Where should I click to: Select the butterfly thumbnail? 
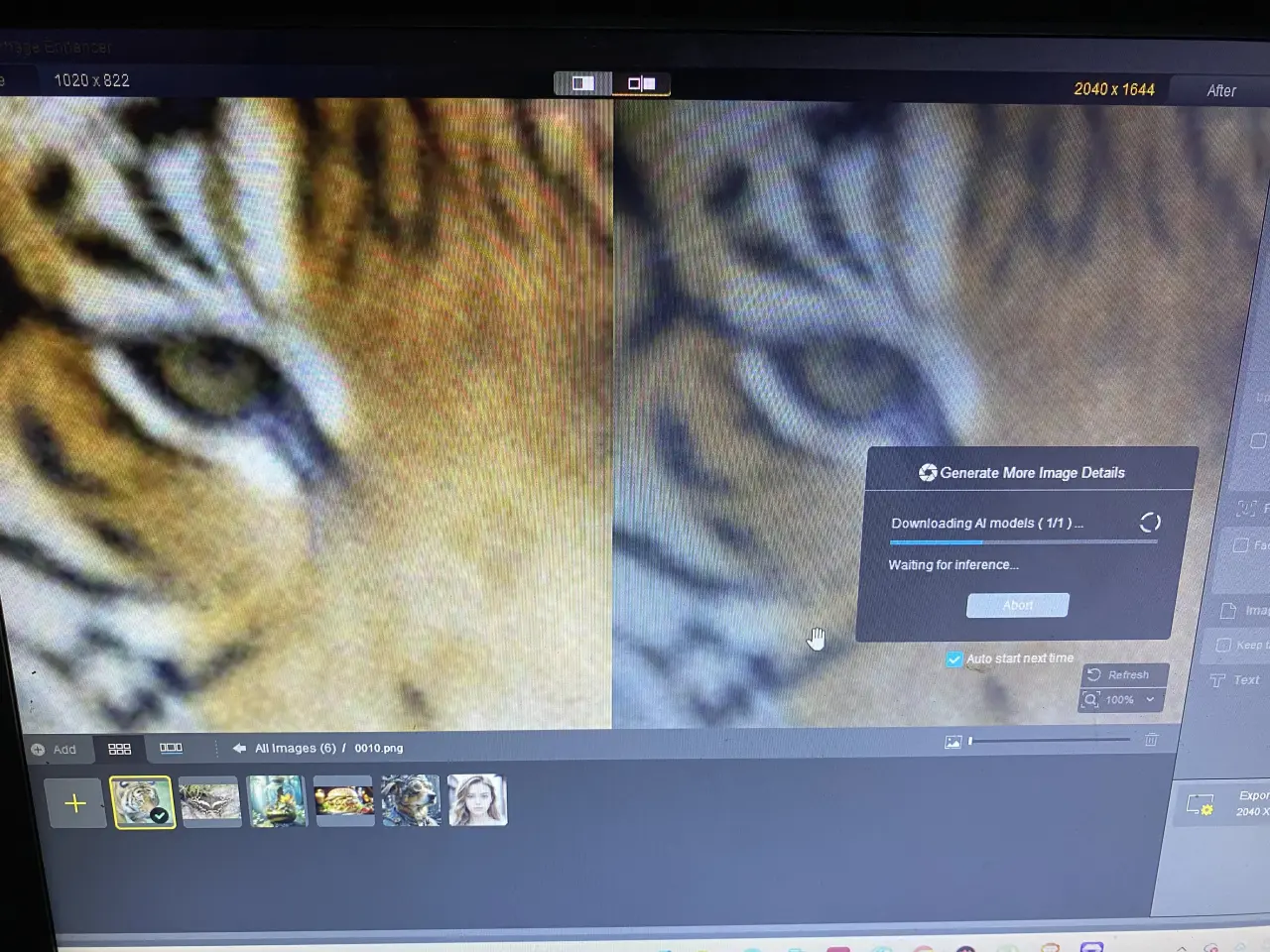(209, 801)
